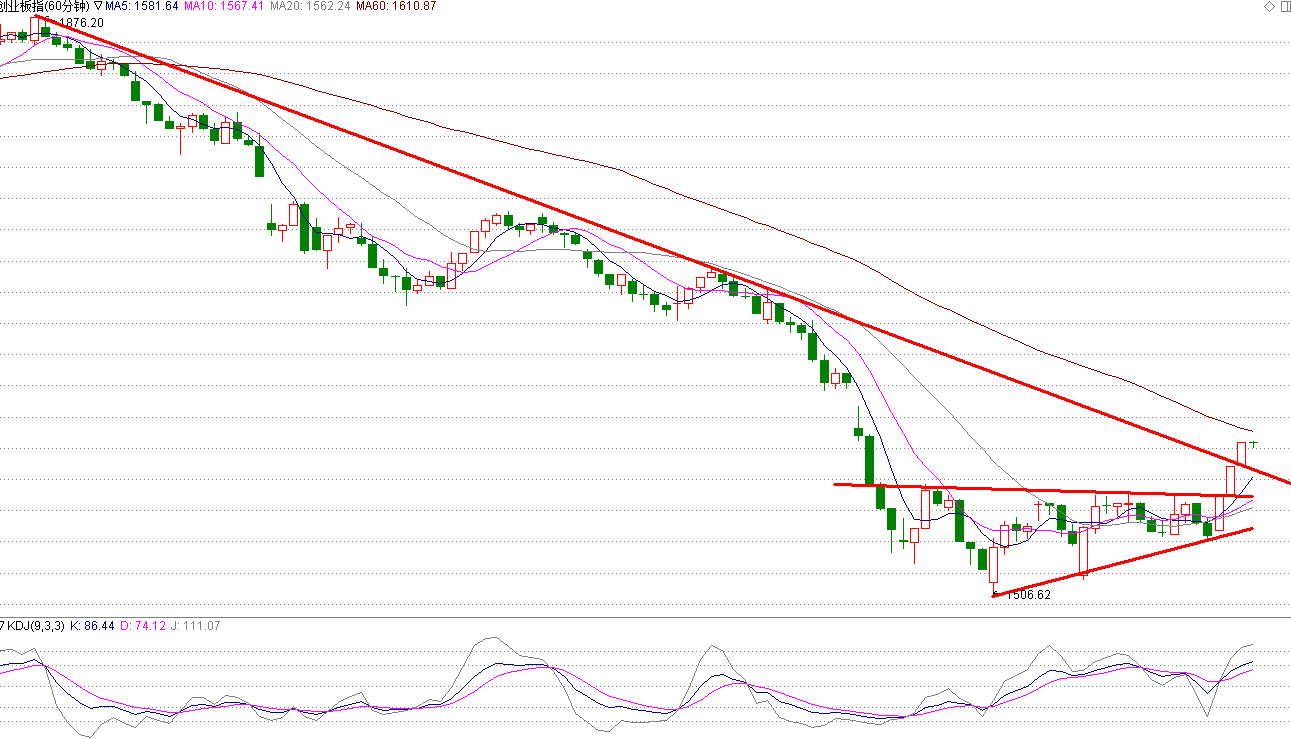Viewport: 1291px width, 739px height.
Task: Click the 创业板指(60分钟) chart title
Action: (x=46, y=6)
